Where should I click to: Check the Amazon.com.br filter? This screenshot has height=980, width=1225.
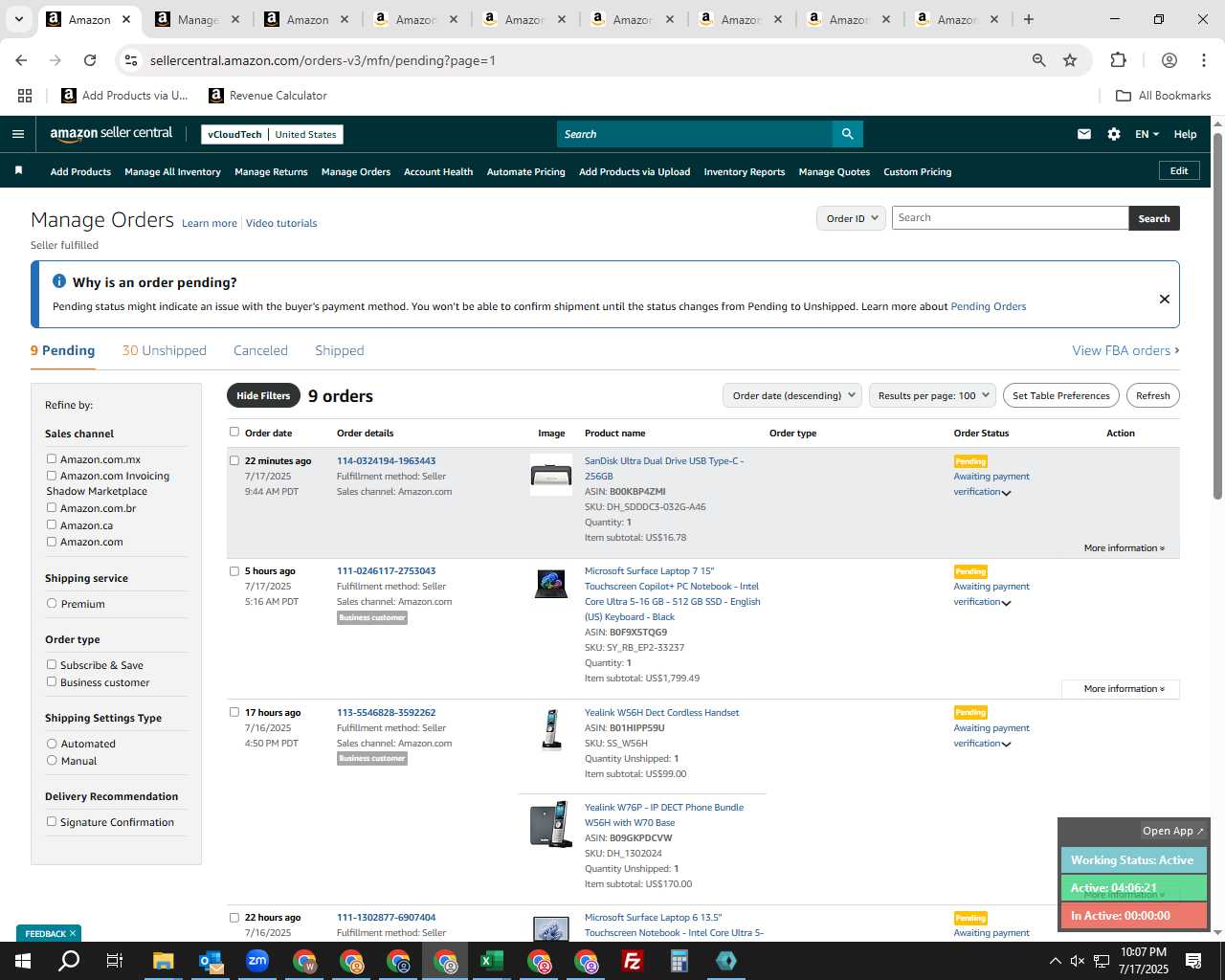click(52, 507)
